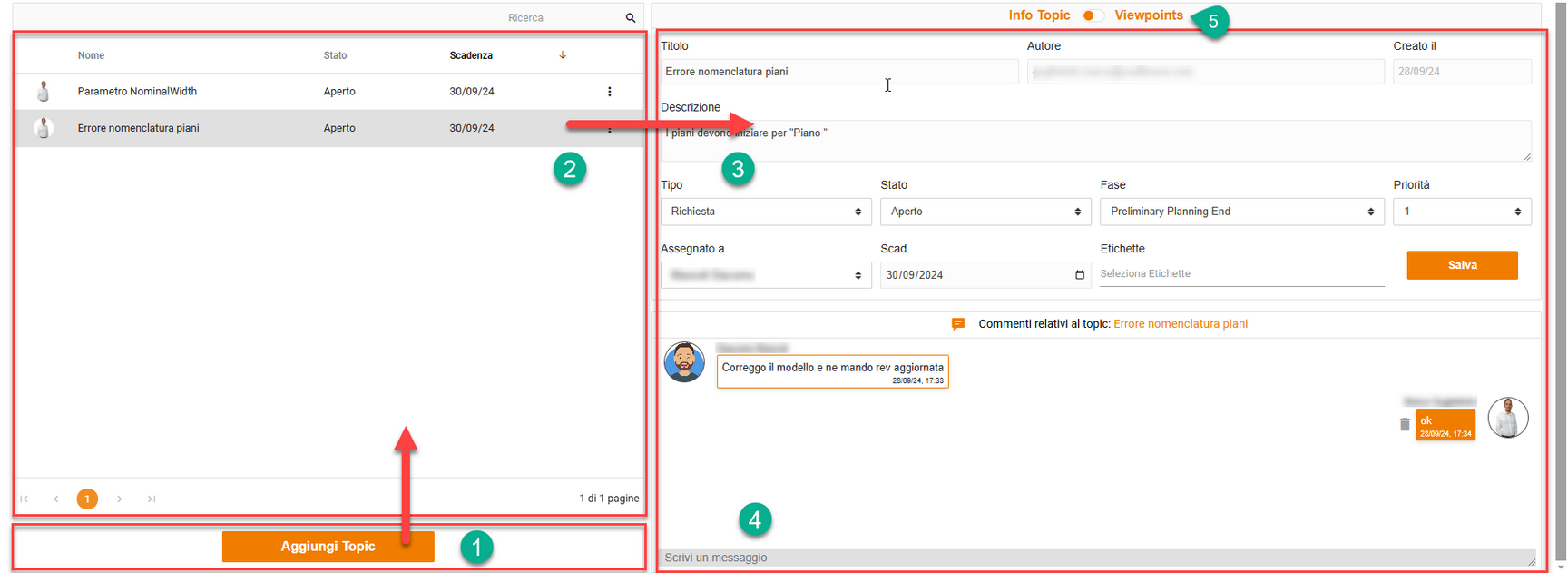1568x573 pixels.
Task: Open the Stato dropdown showing Aperto
Action: 985,212
